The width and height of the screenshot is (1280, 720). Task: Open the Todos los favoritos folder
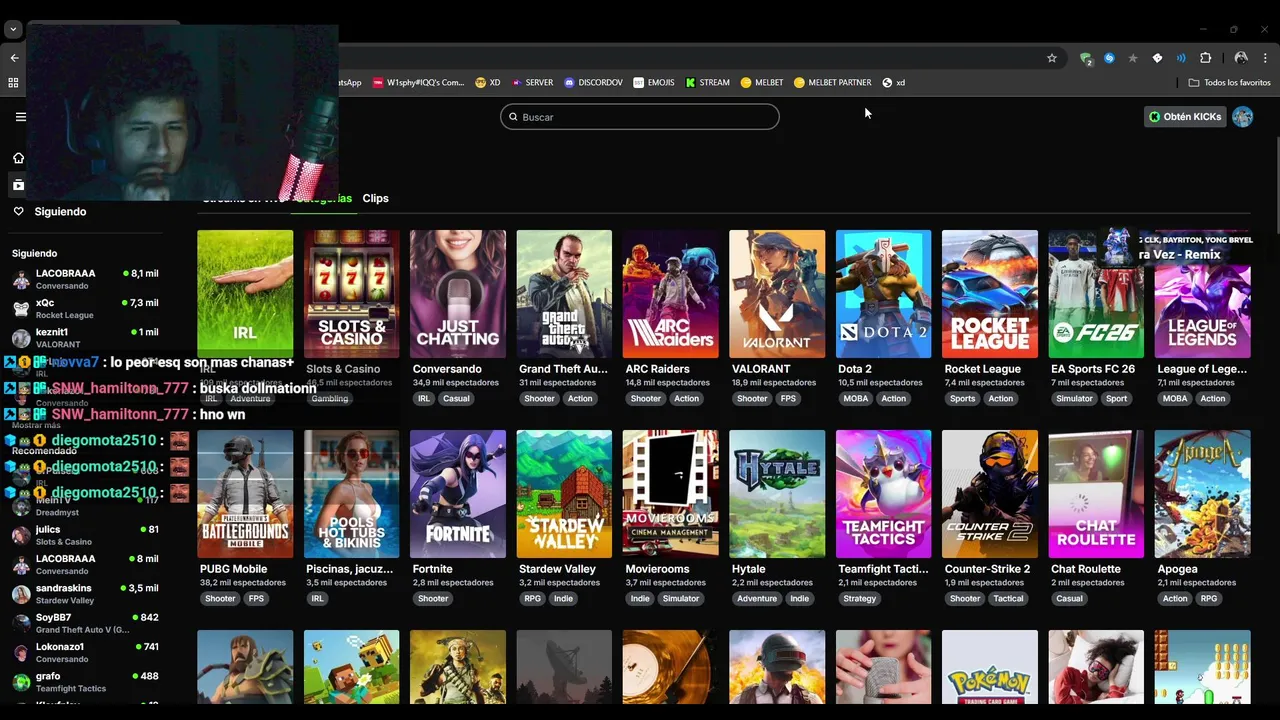(x=1229, y=83)
